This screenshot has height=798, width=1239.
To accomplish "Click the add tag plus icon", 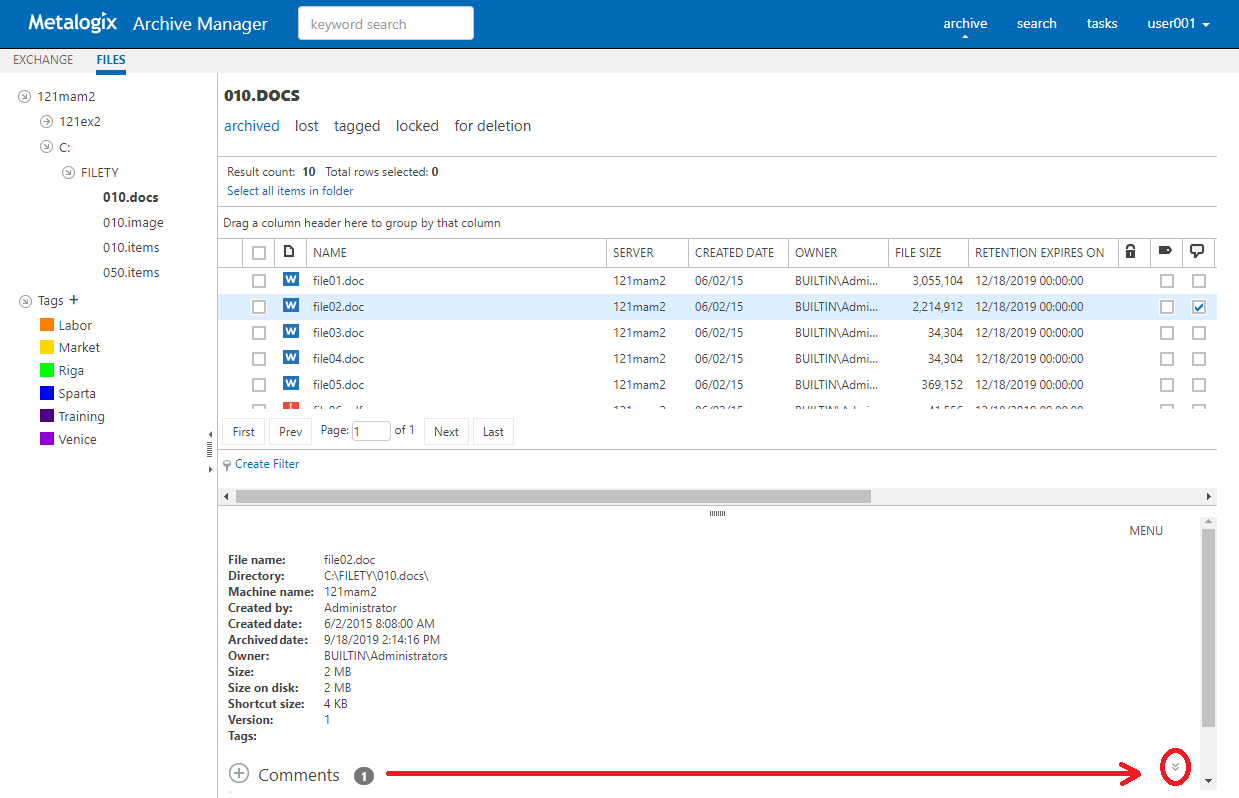I will [74, 300].
